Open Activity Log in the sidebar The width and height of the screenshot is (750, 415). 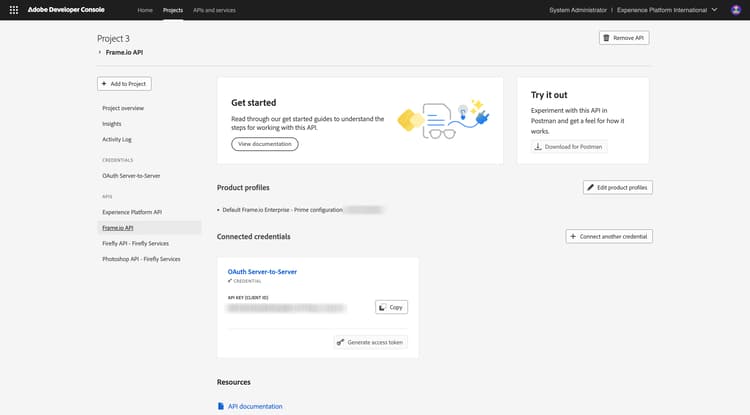(117, 140)
